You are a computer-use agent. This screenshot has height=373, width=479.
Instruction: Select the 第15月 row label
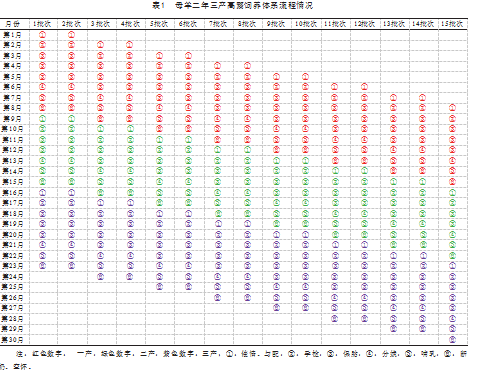point(12,182)
